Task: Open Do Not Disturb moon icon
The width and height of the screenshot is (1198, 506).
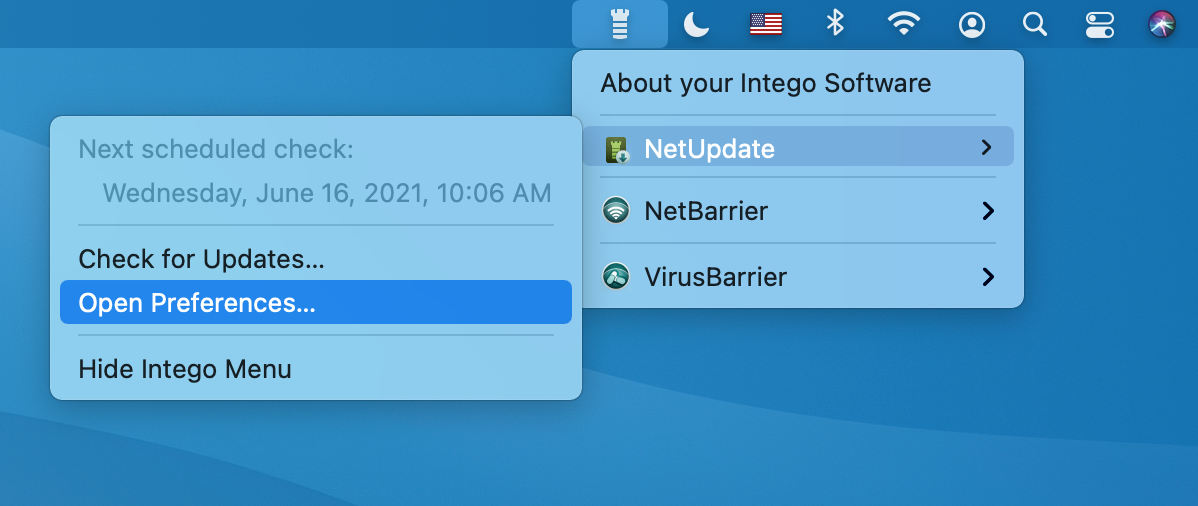Action: coord(695,24)
